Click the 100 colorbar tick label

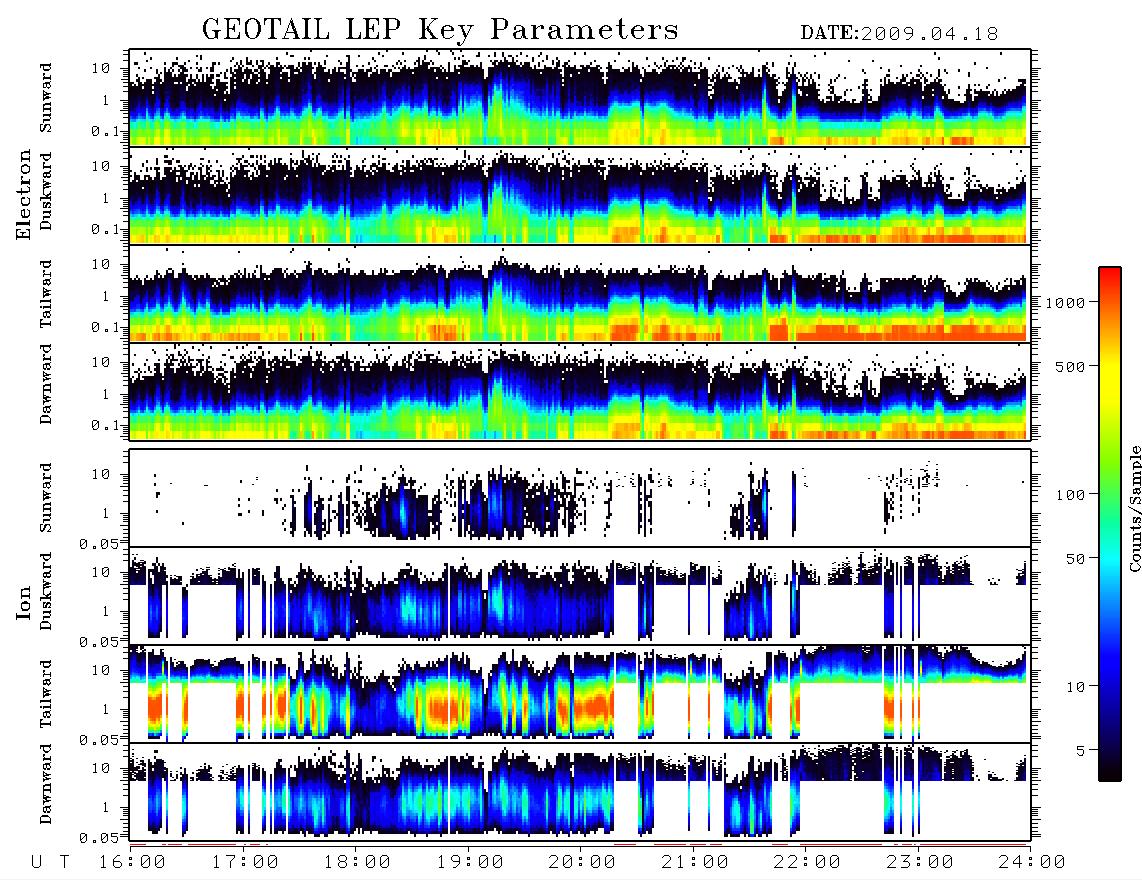(x=1071, y=495)
